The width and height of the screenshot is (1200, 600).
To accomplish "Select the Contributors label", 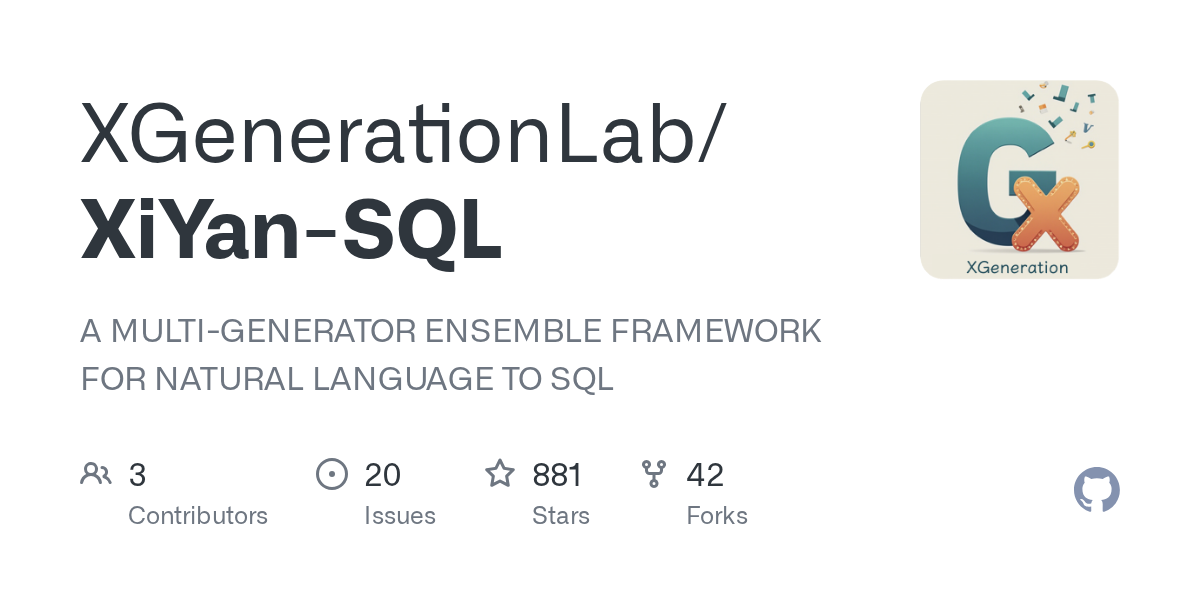I will pos(198,516).
